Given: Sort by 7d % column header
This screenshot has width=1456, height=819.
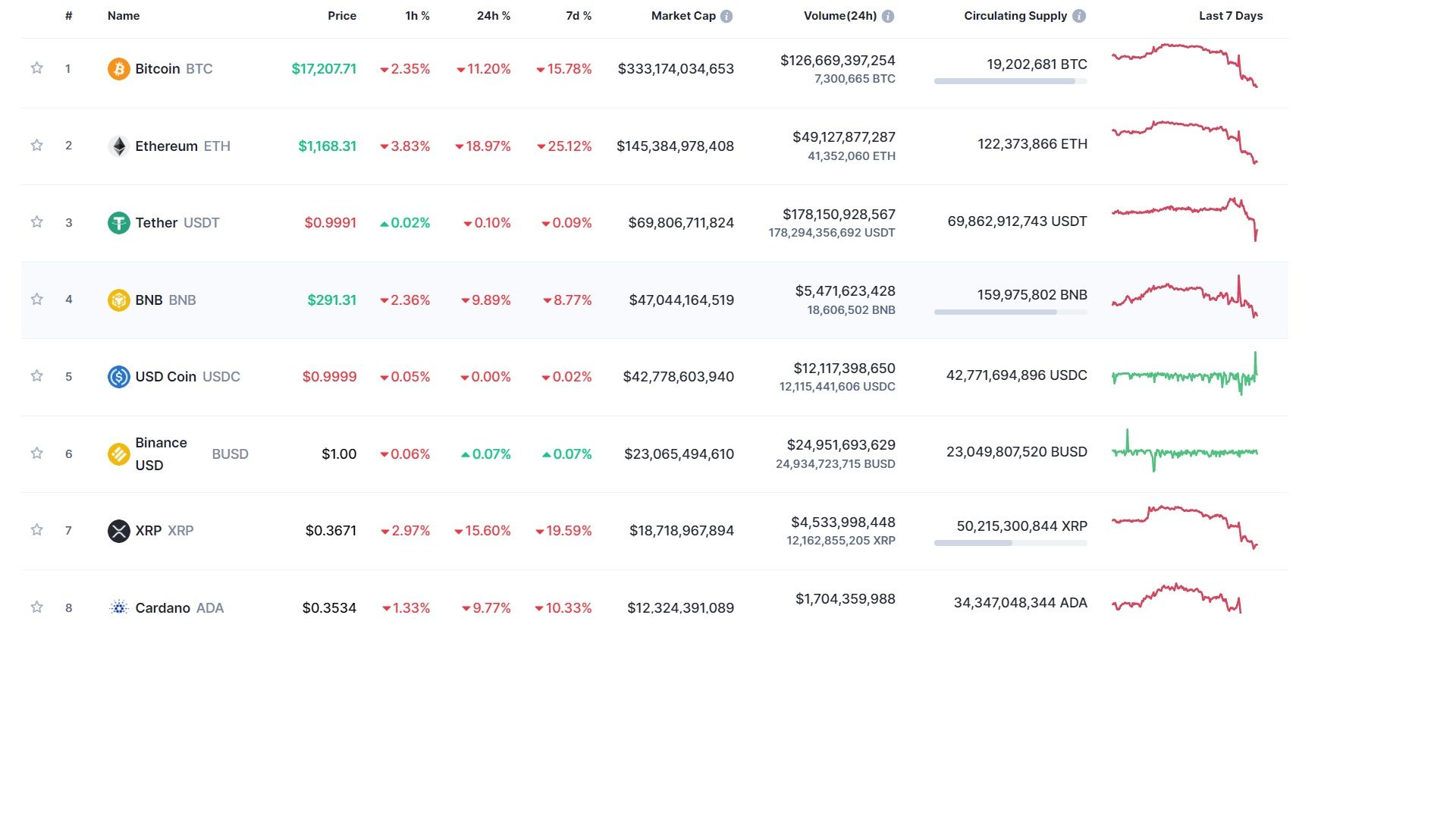Looking at the screenshot, I should 579,16.
